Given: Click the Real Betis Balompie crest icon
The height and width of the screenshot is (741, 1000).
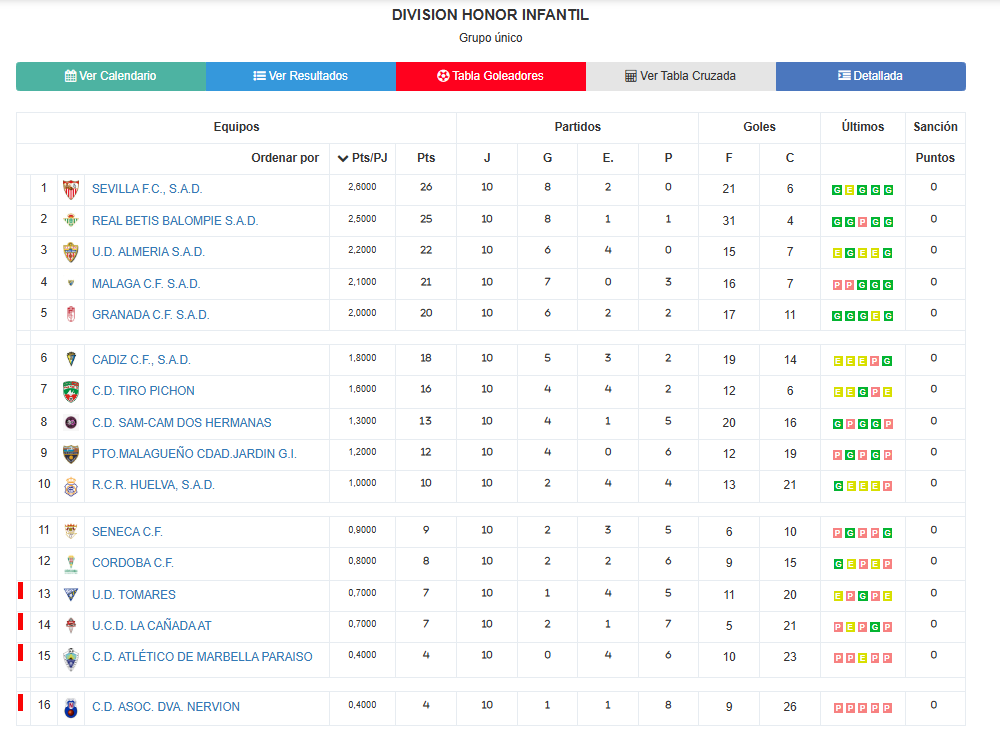Looking at the screenshot, I should tap(71, 221).
